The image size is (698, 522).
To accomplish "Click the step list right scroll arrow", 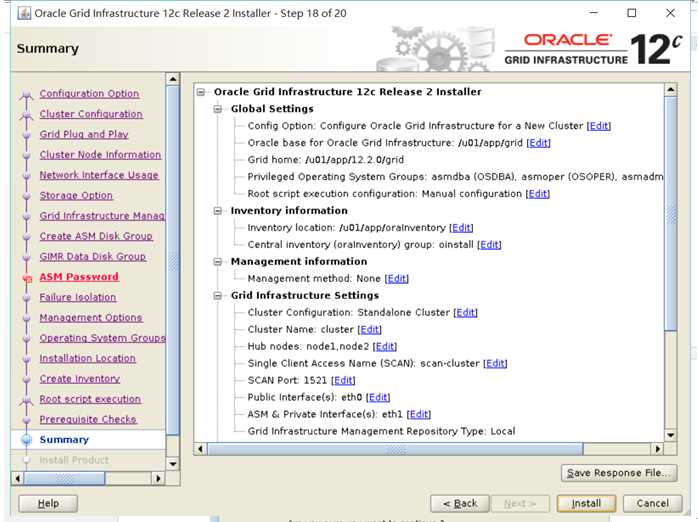I will tap(158, 479).
